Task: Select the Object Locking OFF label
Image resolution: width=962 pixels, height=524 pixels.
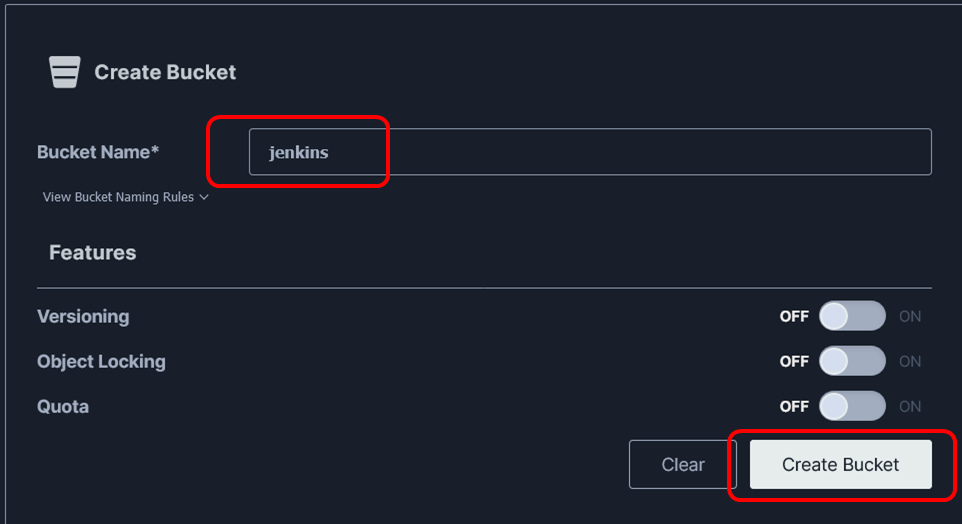Action: 794,361
